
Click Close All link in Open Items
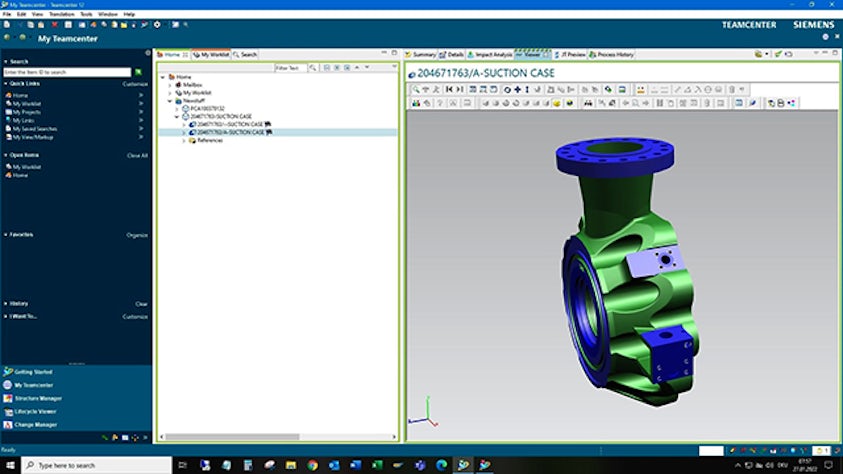[x=137, y=155]
